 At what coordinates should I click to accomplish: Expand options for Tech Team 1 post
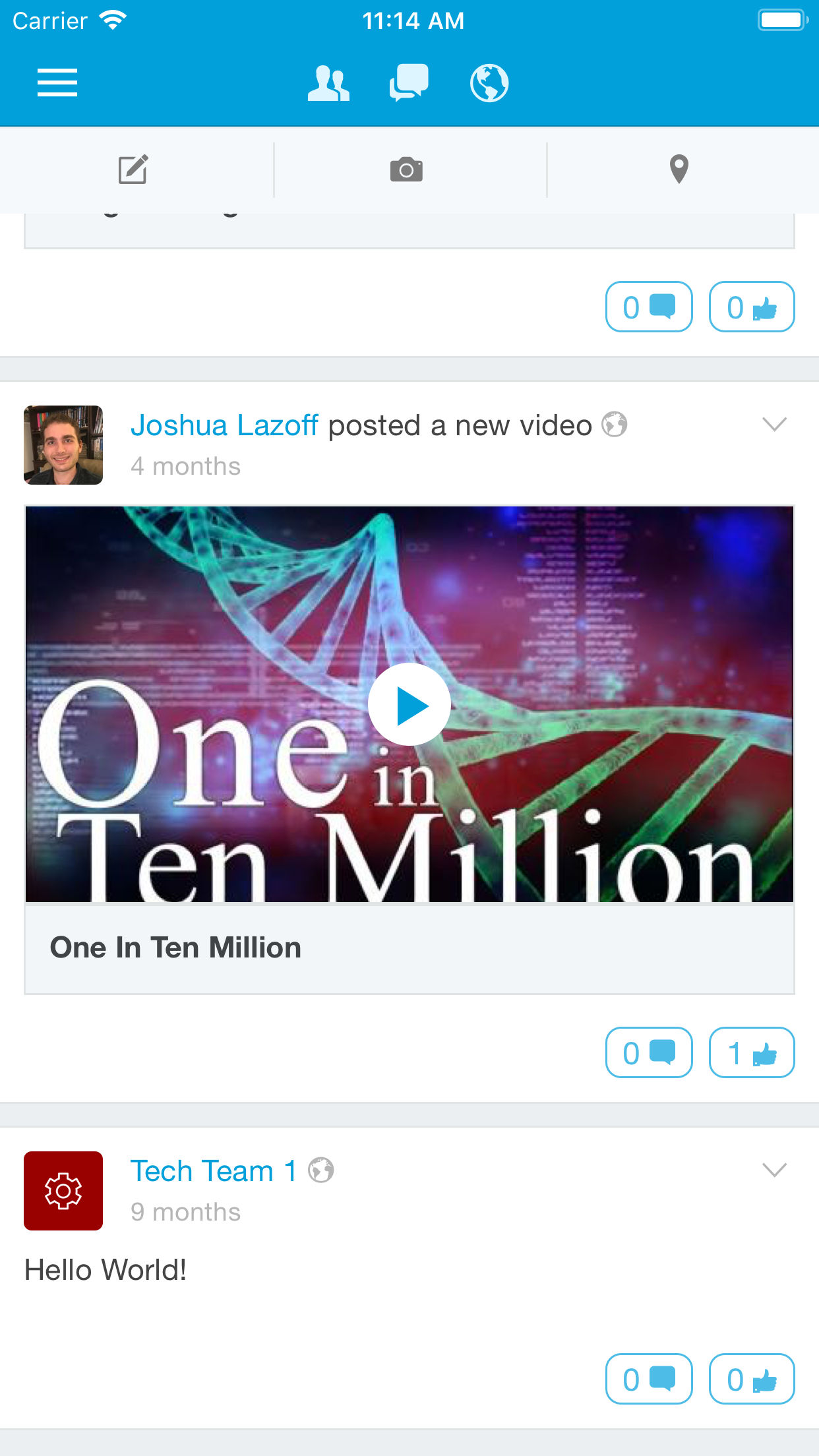774,1170
